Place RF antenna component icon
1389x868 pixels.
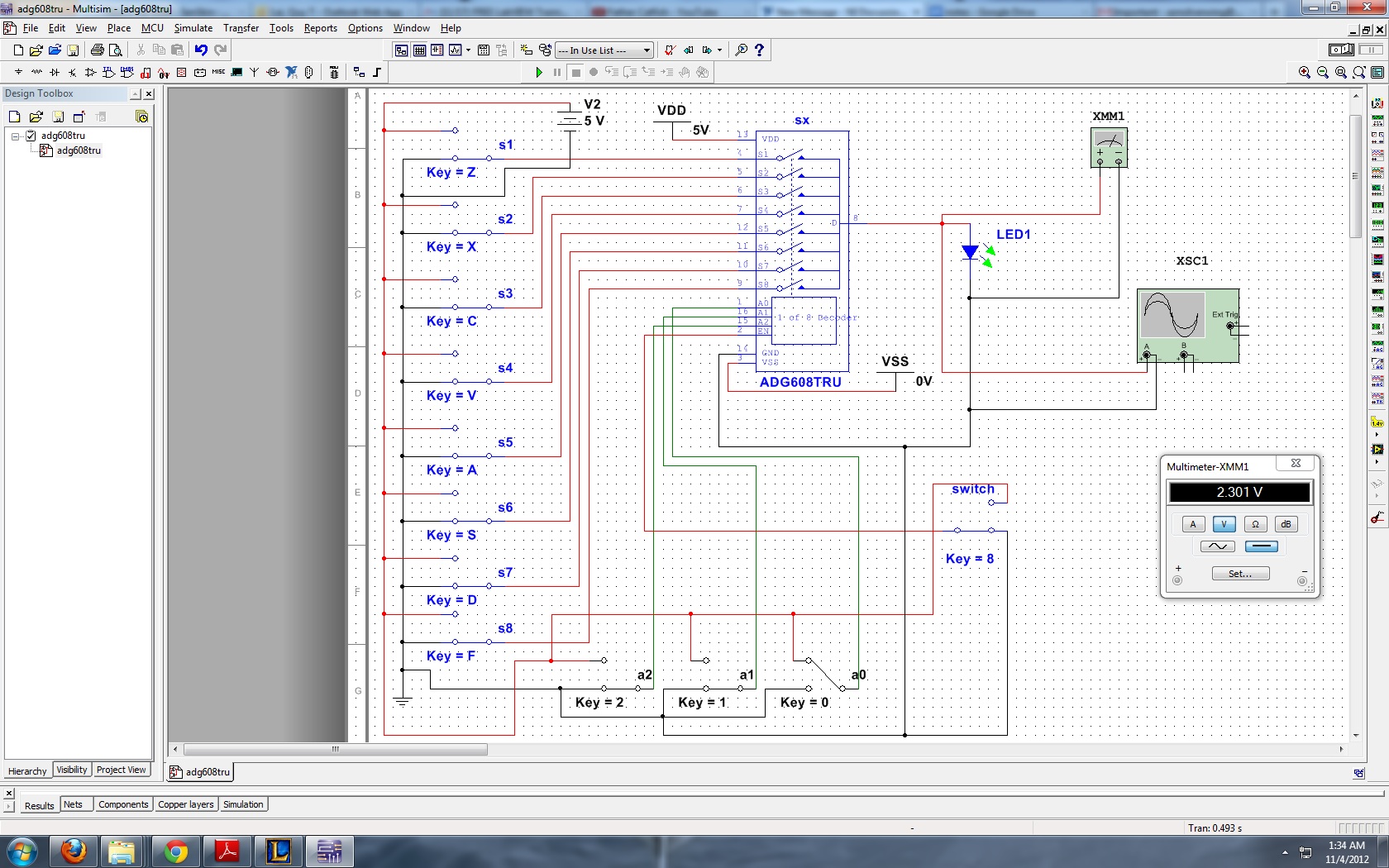coord(255,73)
